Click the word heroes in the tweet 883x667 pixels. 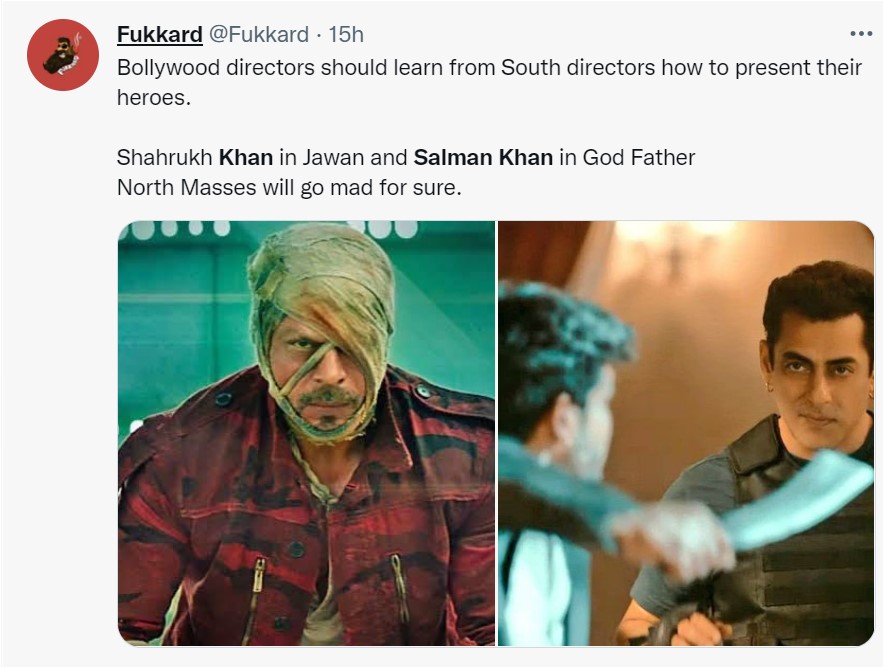[x=152, y=98]
